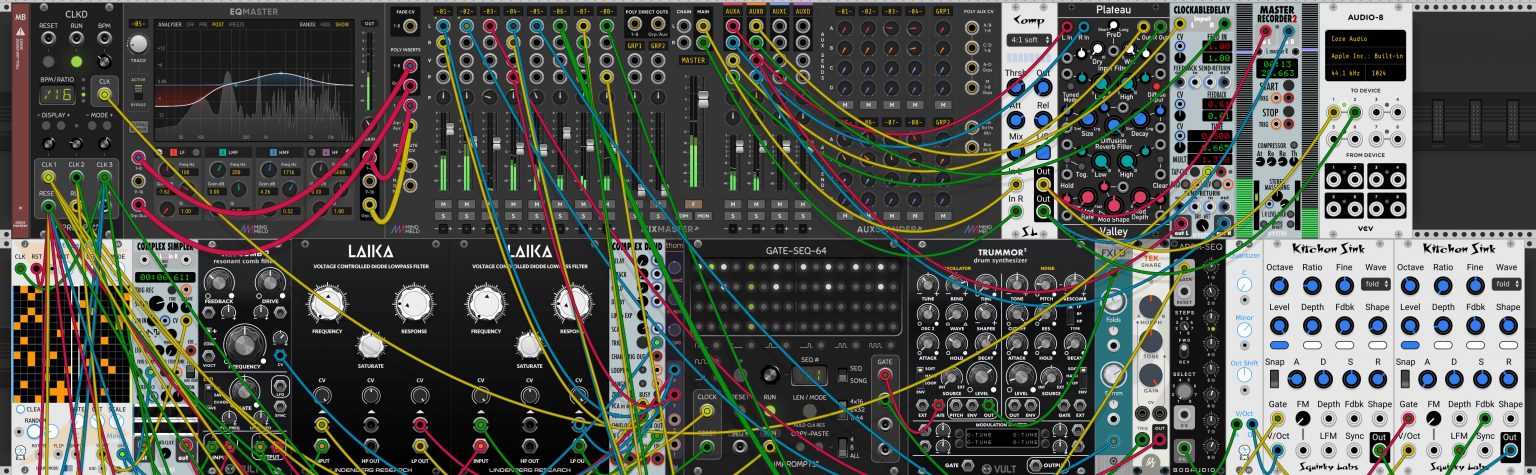Select FREEZE in the EQMaster analyser options
The width and height of the screenshot is (1536, 475).
tap(236, 24)
